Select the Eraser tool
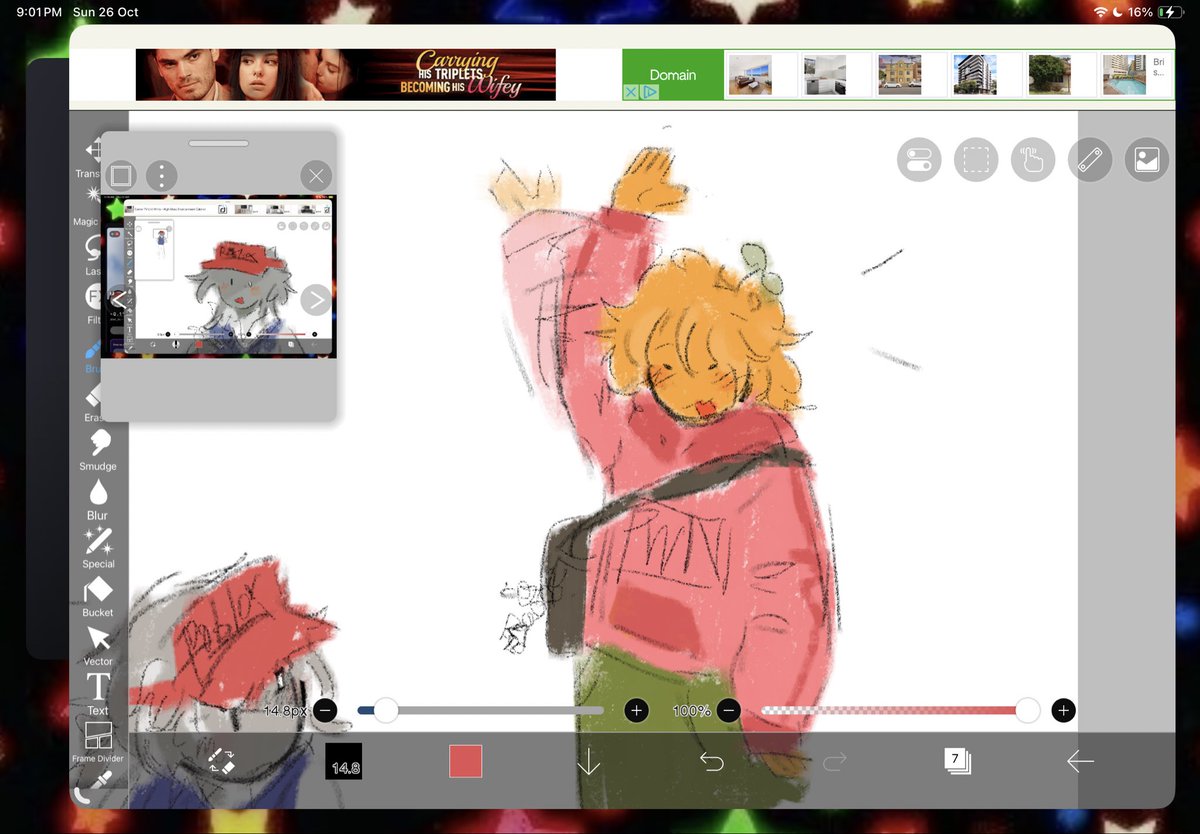This screenshot has height=834, width=1200. [94, 405]
